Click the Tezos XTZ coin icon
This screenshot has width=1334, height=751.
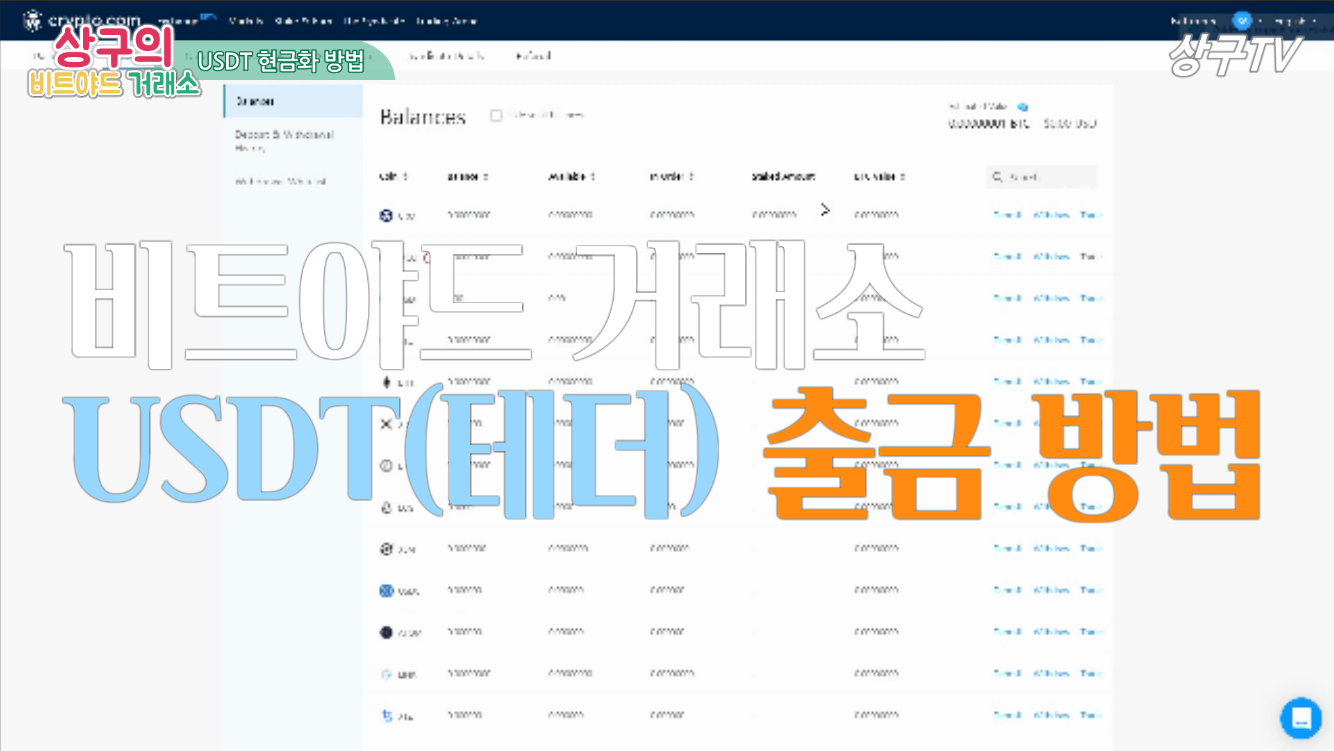tap(386, 716)
